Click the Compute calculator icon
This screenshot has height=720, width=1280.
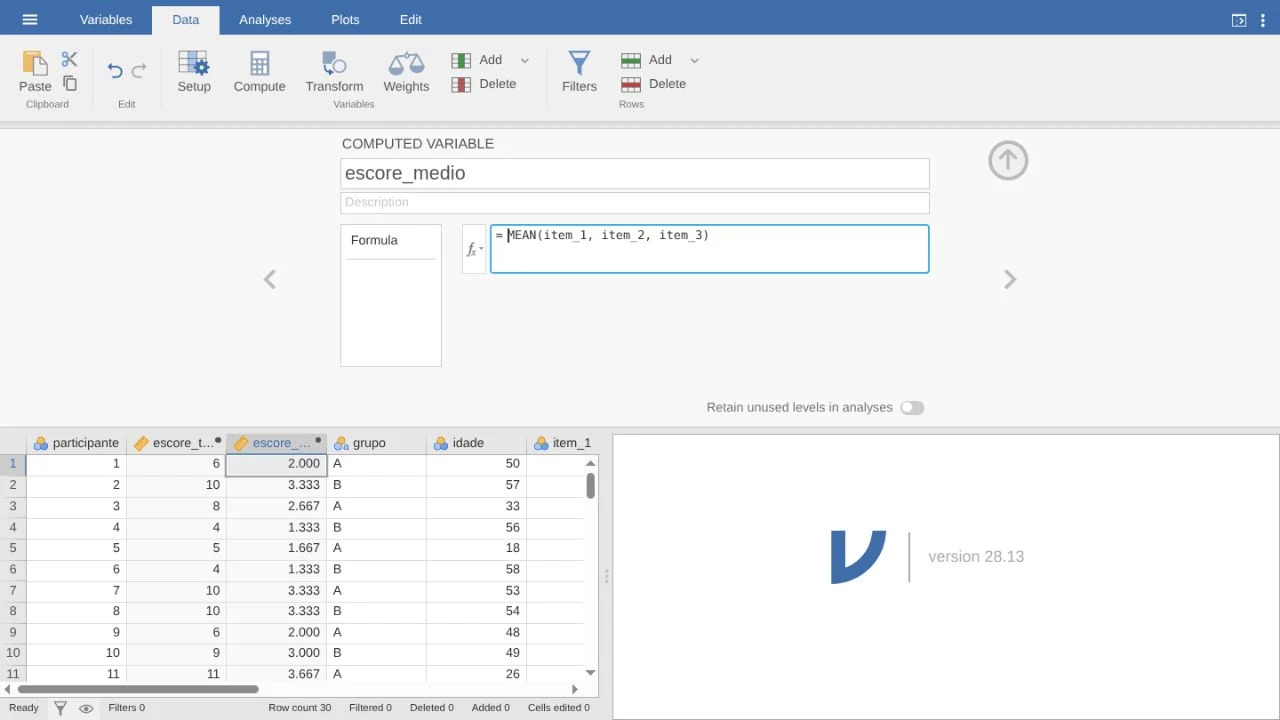pyautogui.click(x=259, y=64)
